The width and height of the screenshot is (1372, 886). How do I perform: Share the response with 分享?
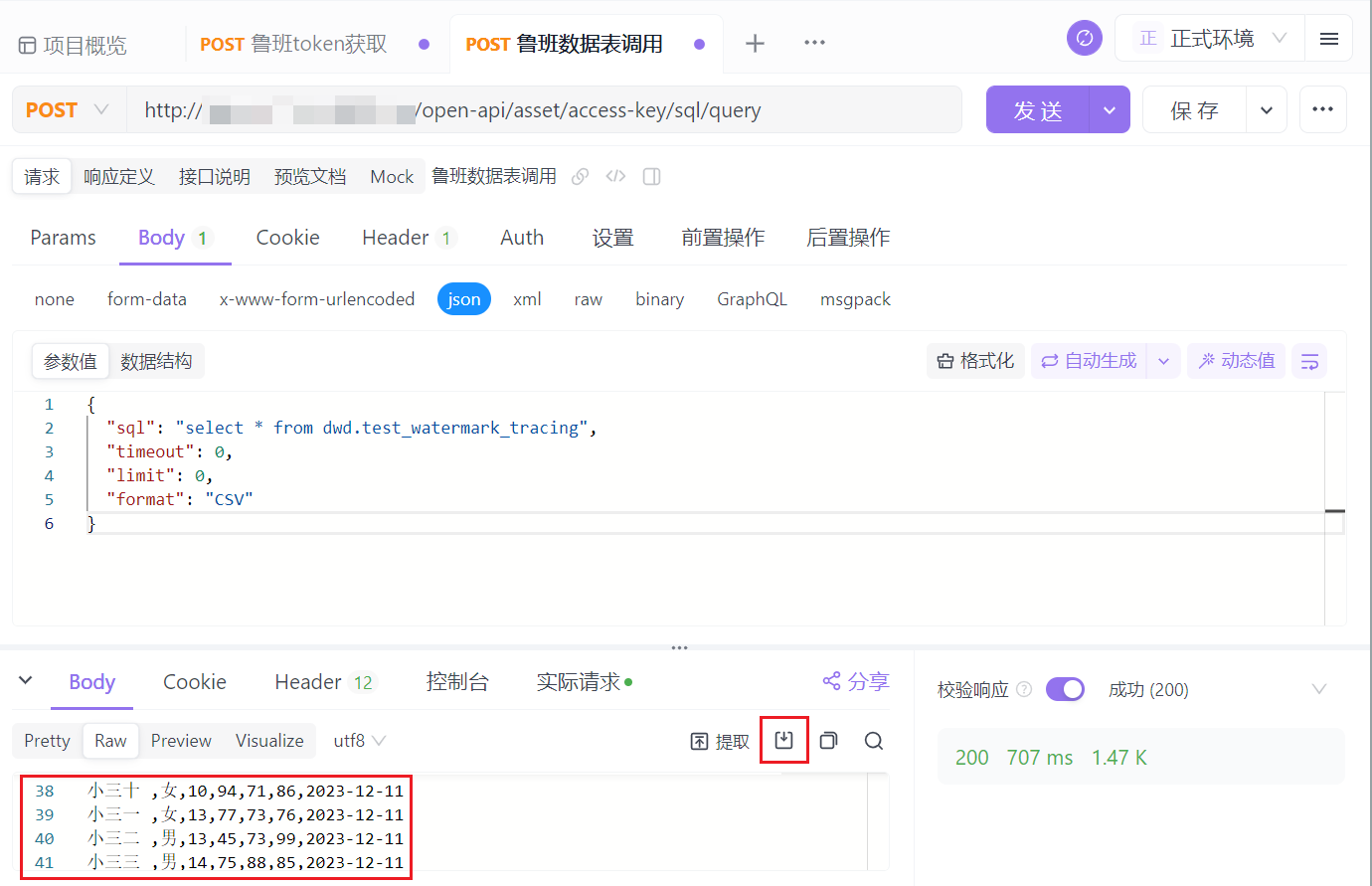click(x=855, y=681)
